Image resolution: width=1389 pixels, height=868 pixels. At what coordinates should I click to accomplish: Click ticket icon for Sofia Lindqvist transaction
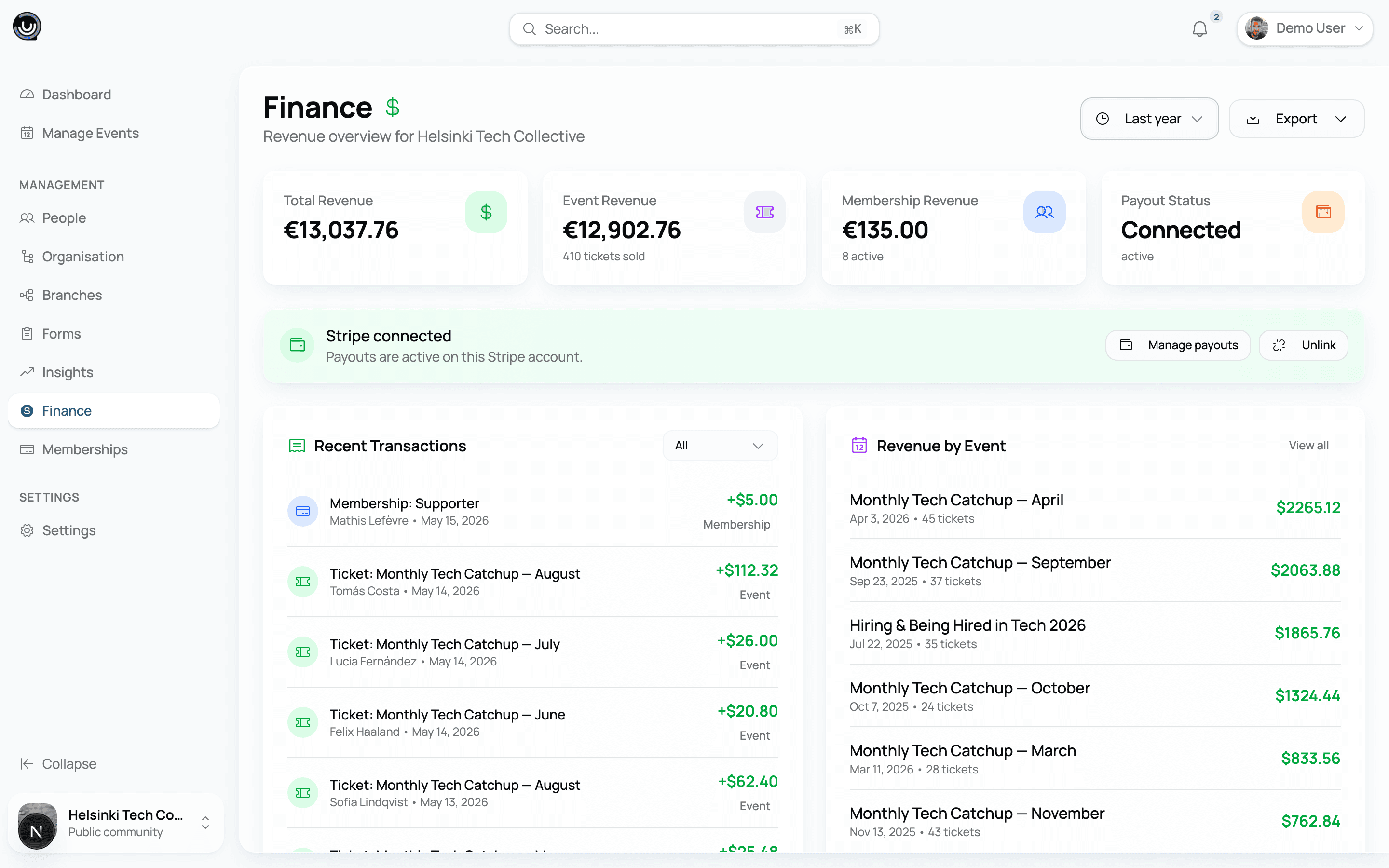click(x=302, y=793)
